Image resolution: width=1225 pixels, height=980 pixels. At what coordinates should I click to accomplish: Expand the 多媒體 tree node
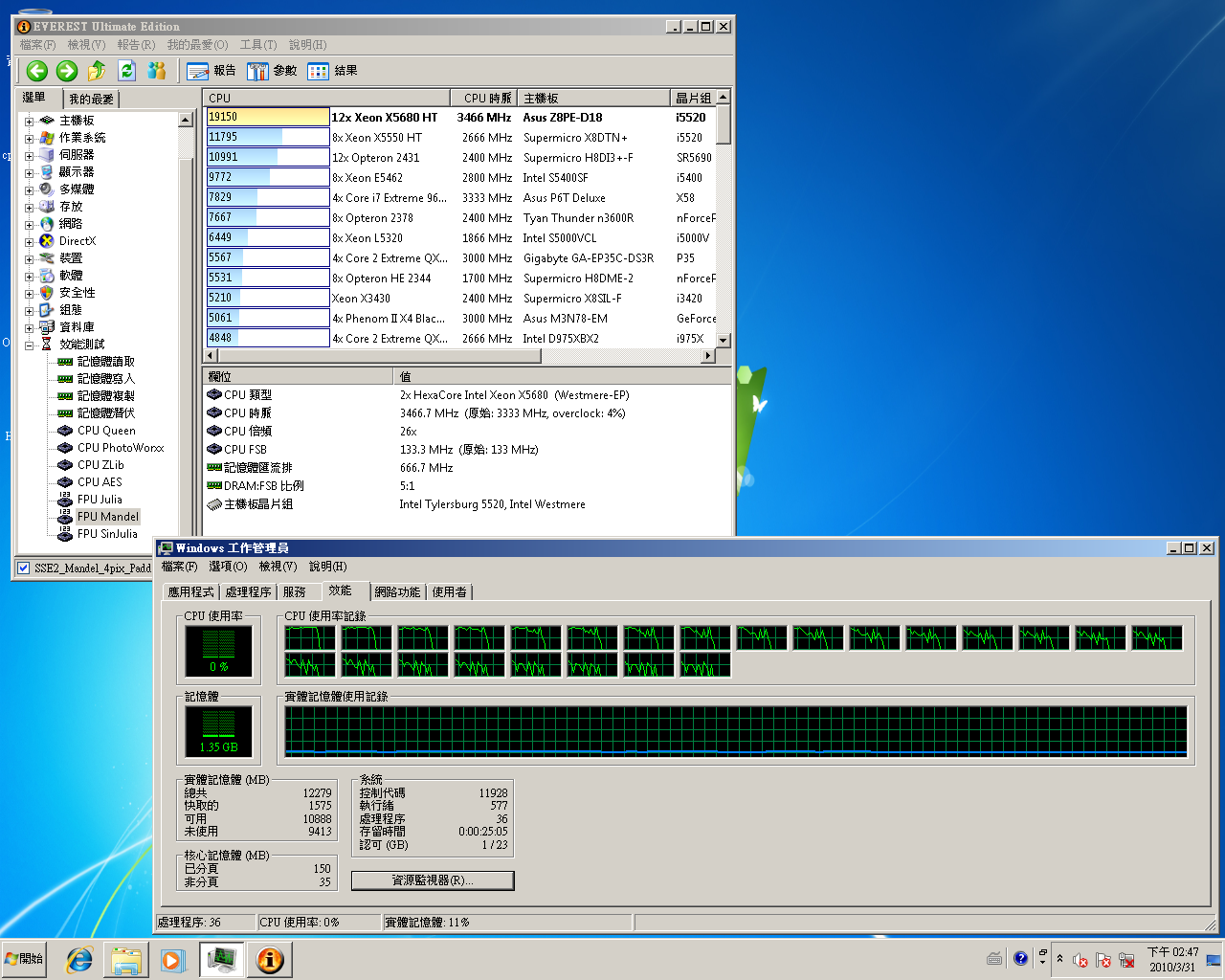29,190
